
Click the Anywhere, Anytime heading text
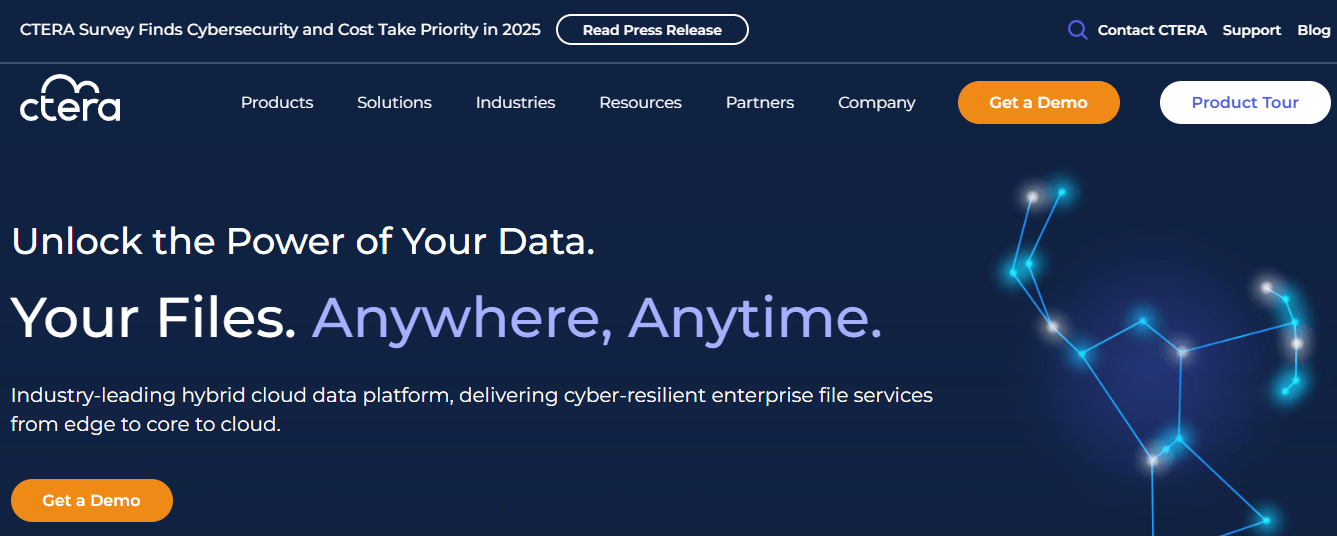click(597, 317)
